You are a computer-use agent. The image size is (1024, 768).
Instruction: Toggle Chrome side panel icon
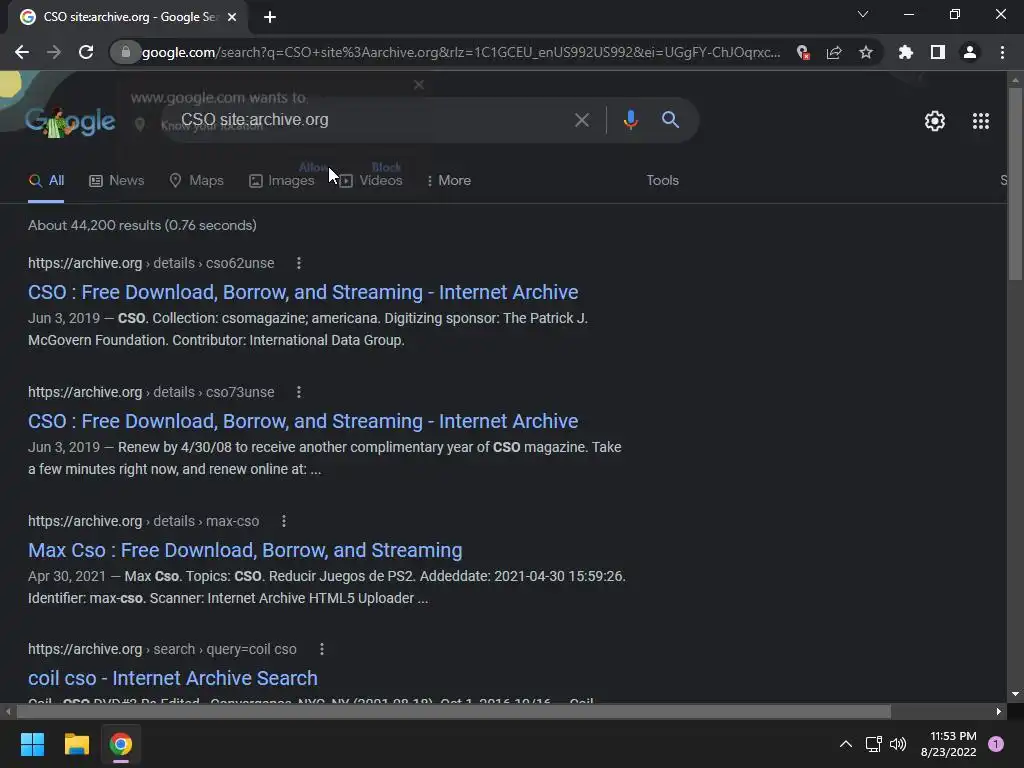click(x=938, y=52)
